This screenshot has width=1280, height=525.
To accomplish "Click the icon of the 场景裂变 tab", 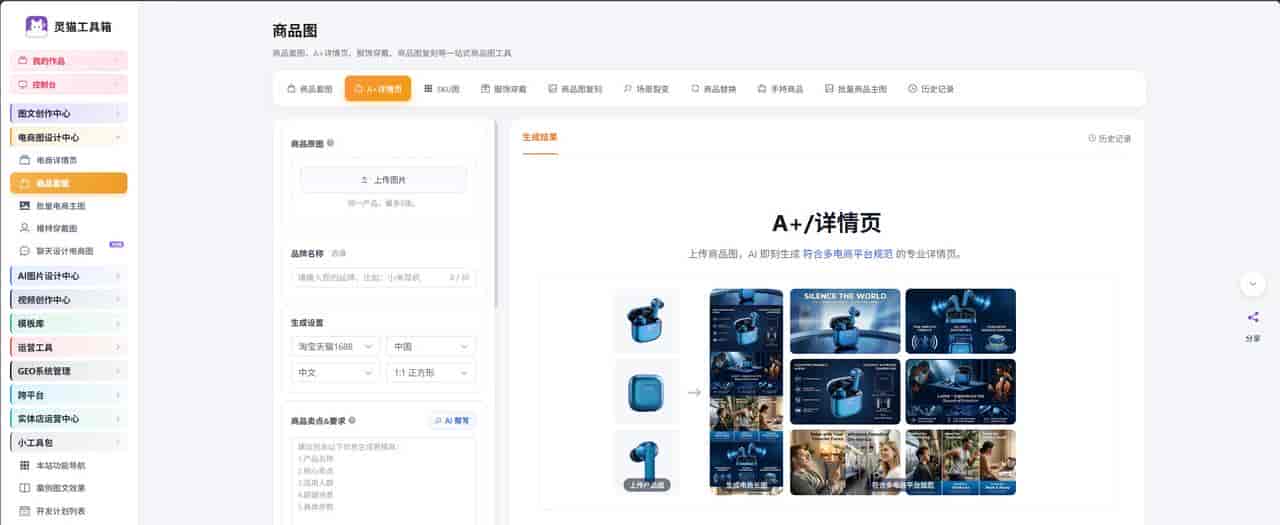I will 628,89.
